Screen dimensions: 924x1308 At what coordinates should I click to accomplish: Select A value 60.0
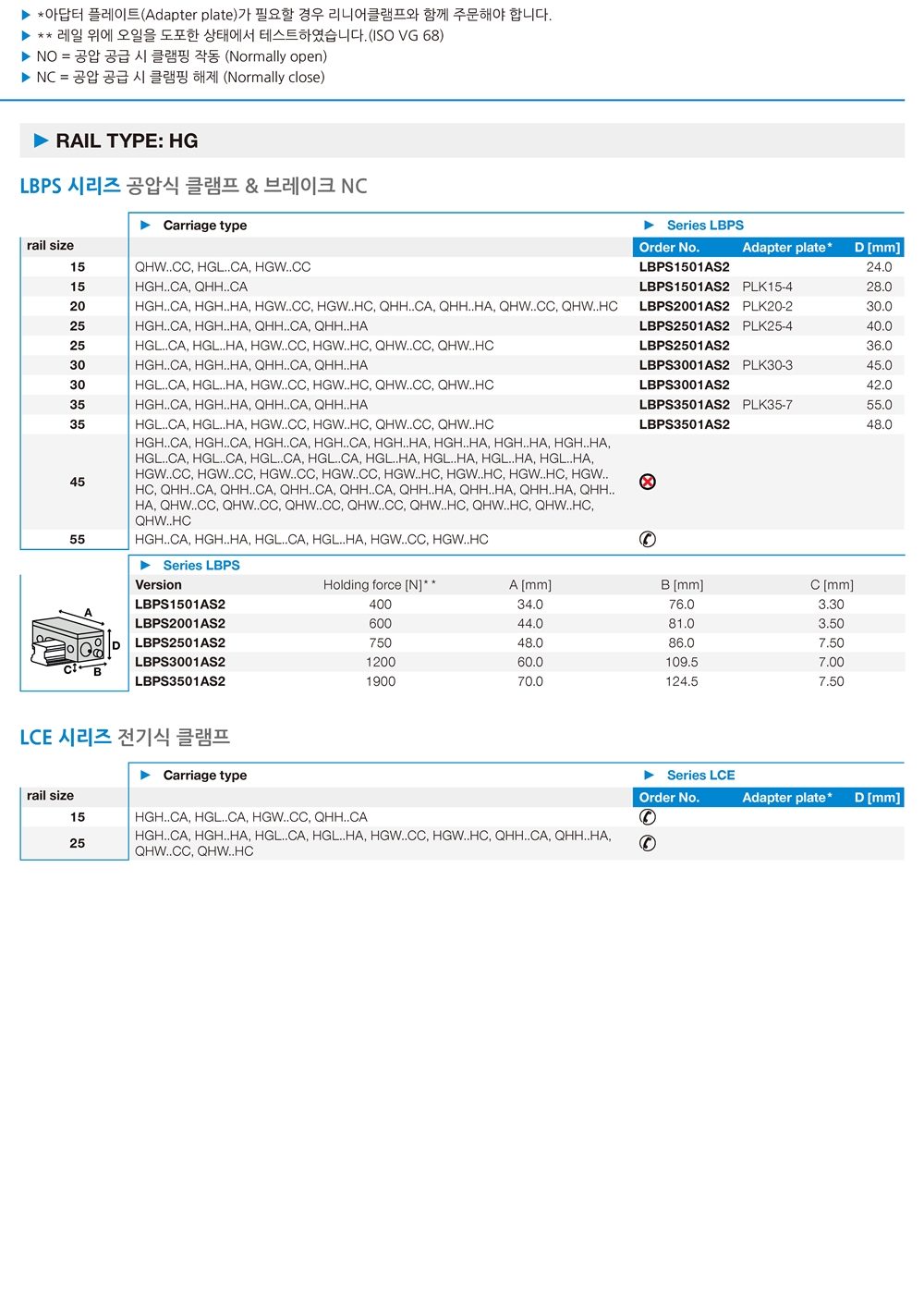click(530, 662)
